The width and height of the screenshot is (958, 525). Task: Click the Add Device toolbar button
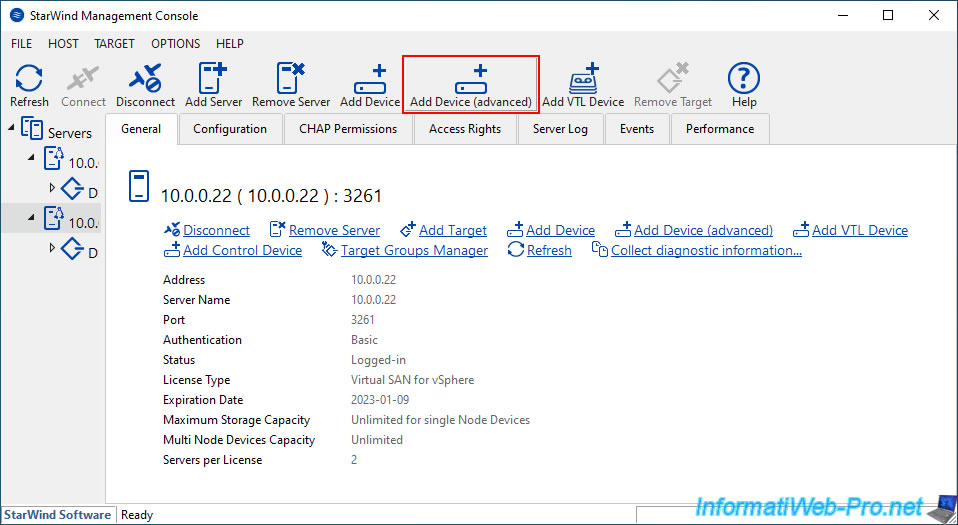370,84
